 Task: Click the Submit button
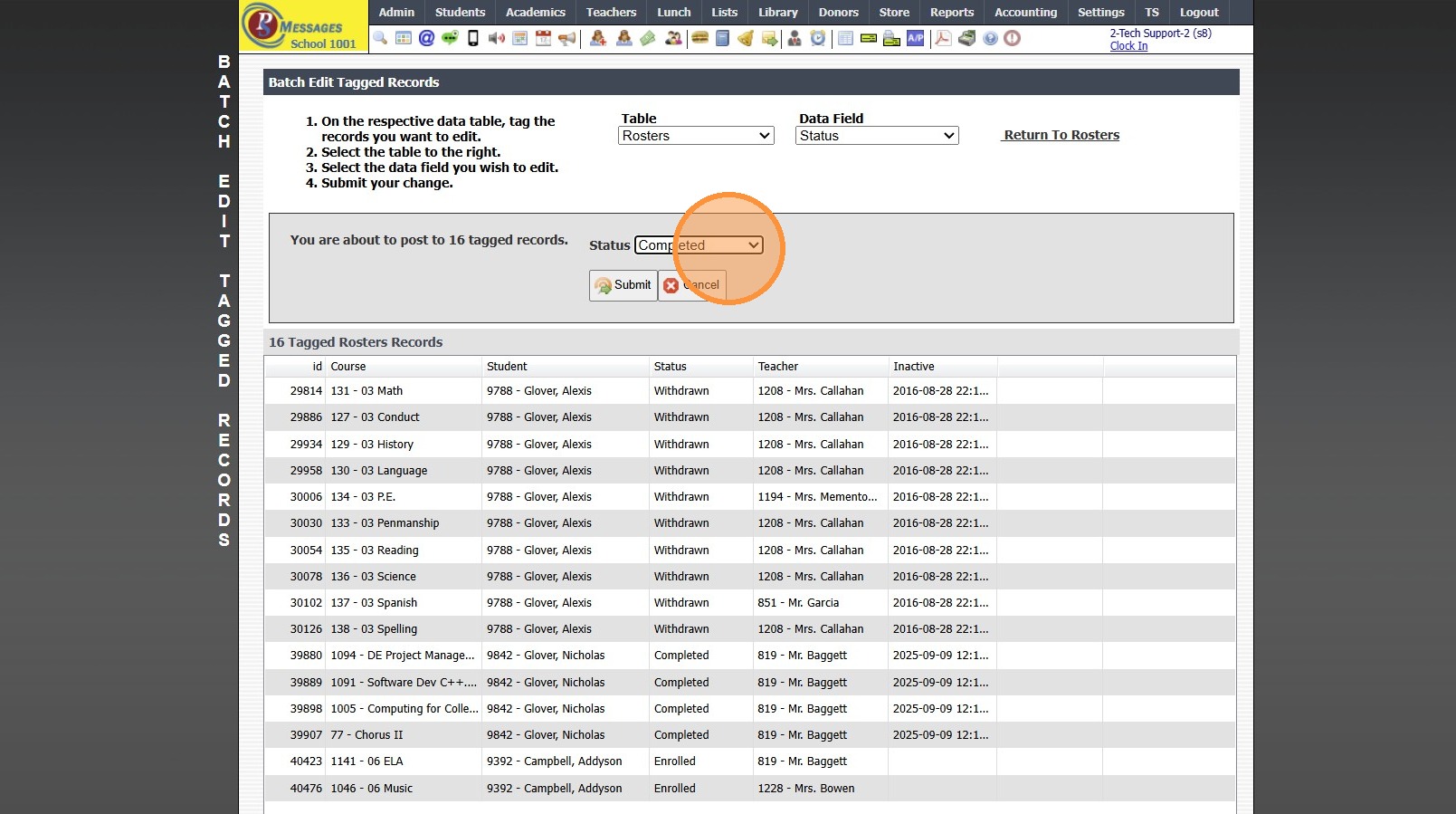tap(623, 285)
